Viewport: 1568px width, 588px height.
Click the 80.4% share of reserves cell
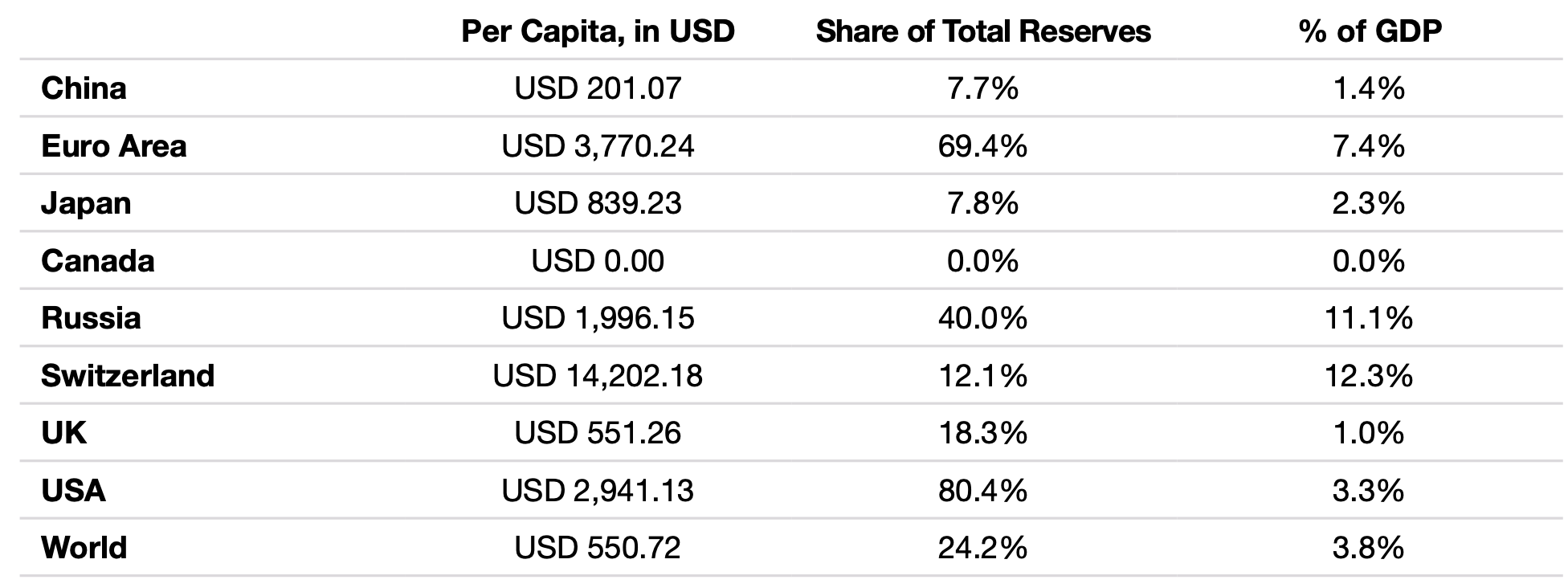(983, 491)
